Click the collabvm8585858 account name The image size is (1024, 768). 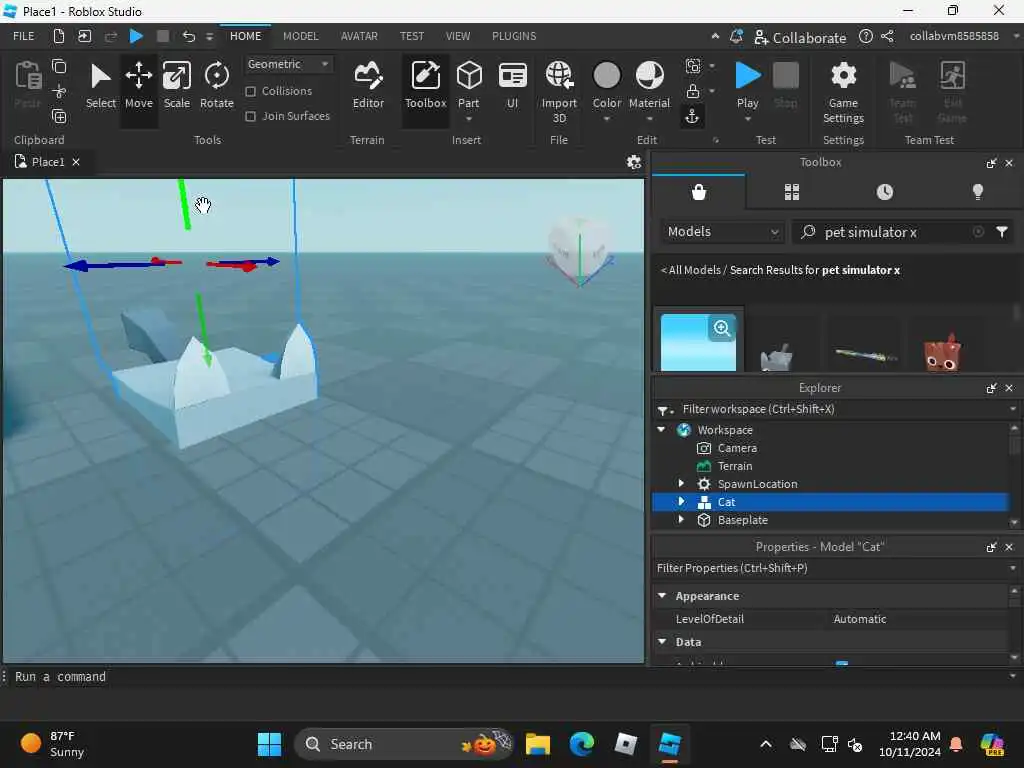(x=953, y=36)
